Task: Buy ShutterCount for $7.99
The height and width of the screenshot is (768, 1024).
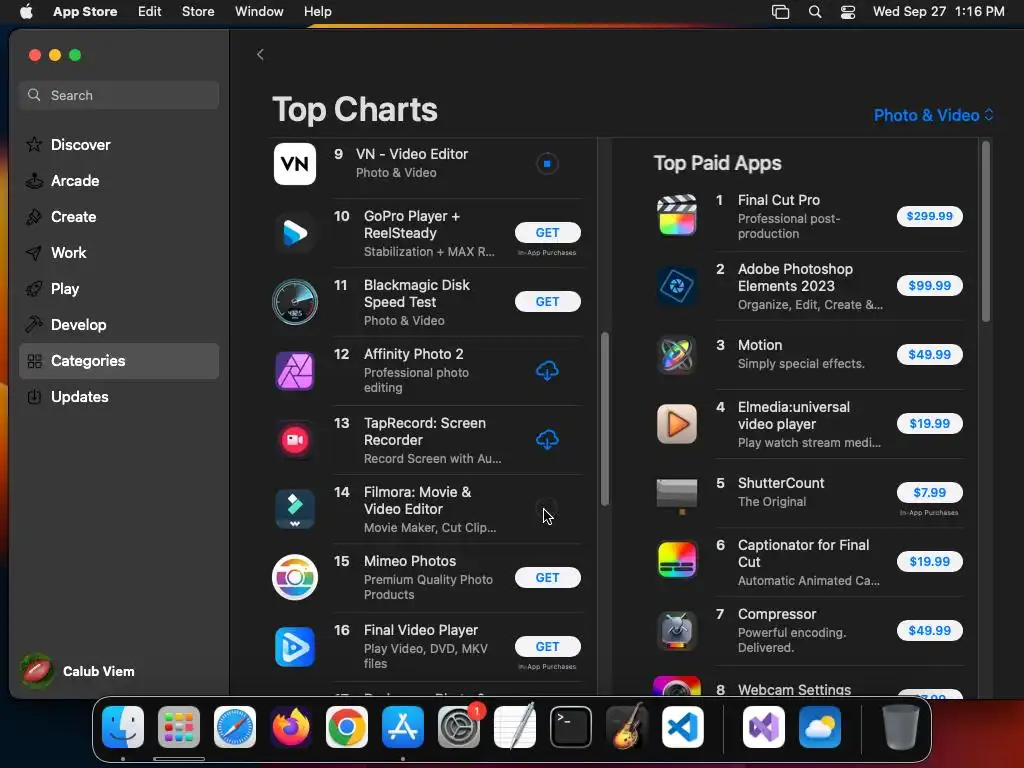Action: coord(929,492)
